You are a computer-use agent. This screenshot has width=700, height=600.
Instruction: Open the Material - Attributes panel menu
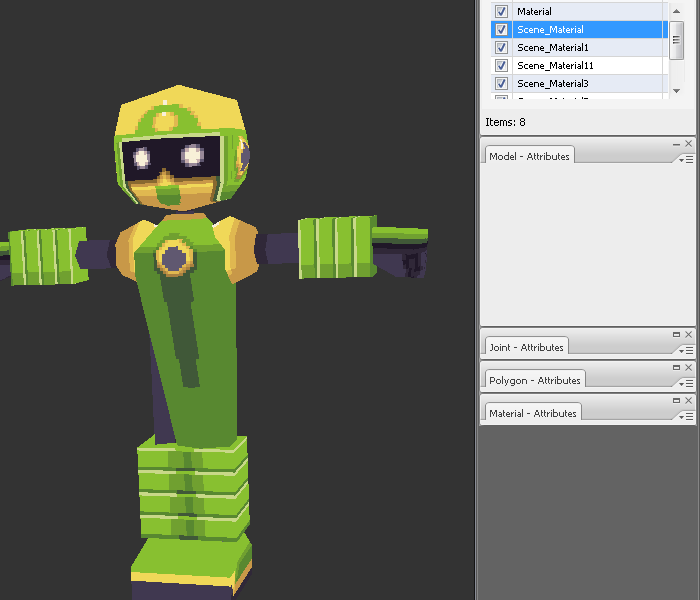[686, 416]
